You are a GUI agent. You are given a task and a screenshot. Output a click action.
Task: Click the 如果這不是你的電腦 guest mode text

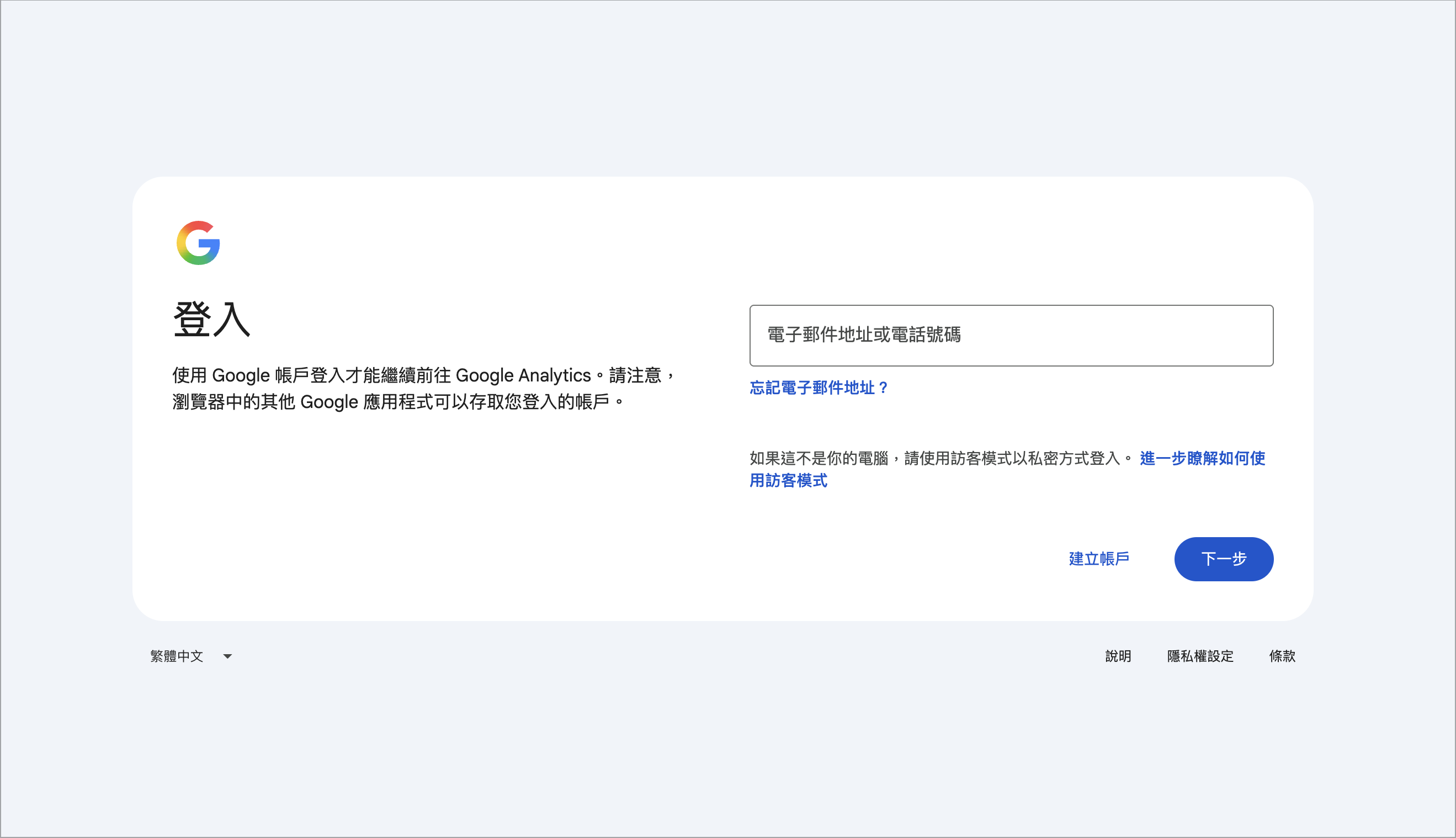tap(941, 459)
